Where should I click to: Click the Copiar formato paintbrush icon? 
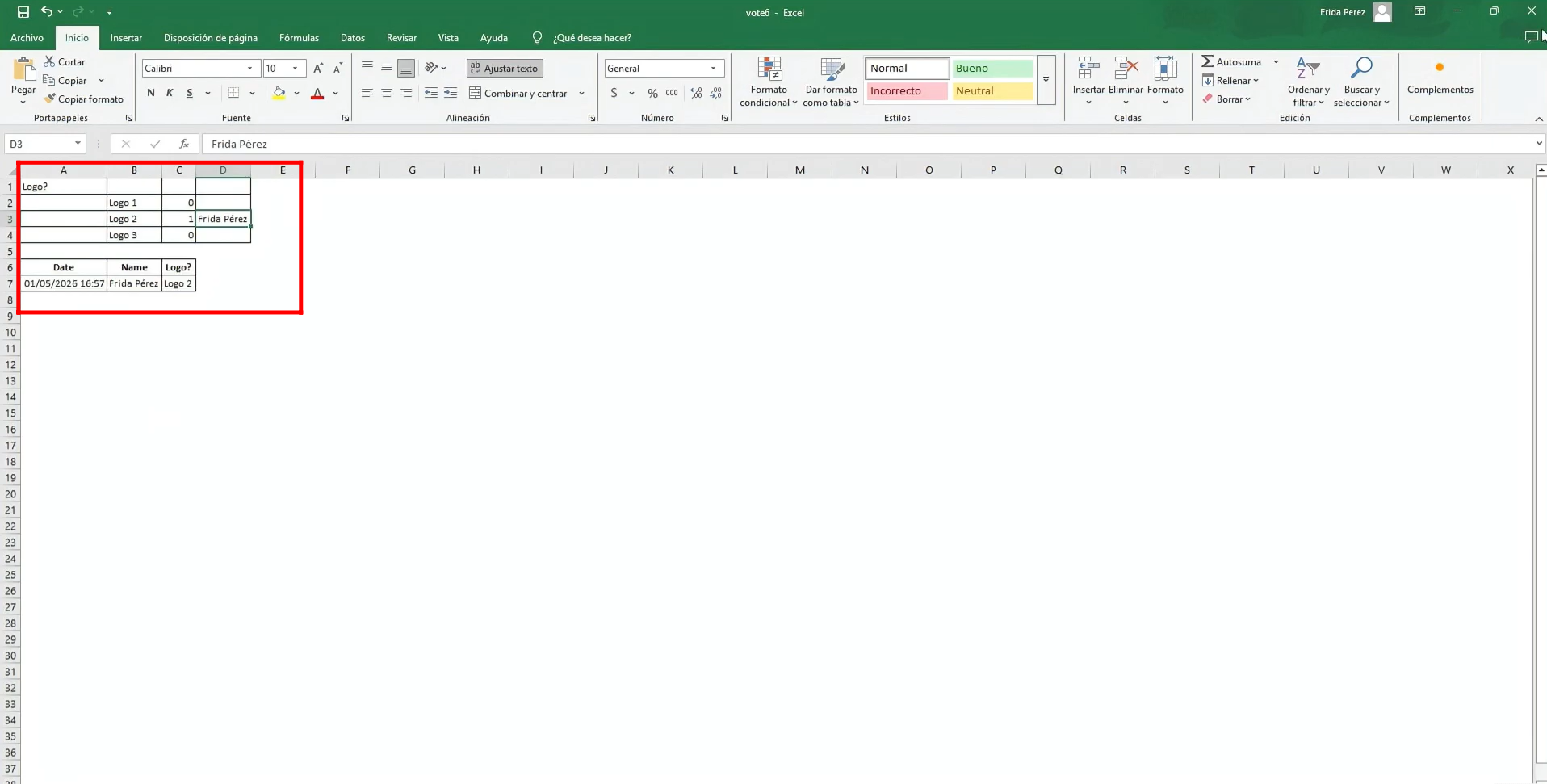pyautogui.click(x=50, y=99)
